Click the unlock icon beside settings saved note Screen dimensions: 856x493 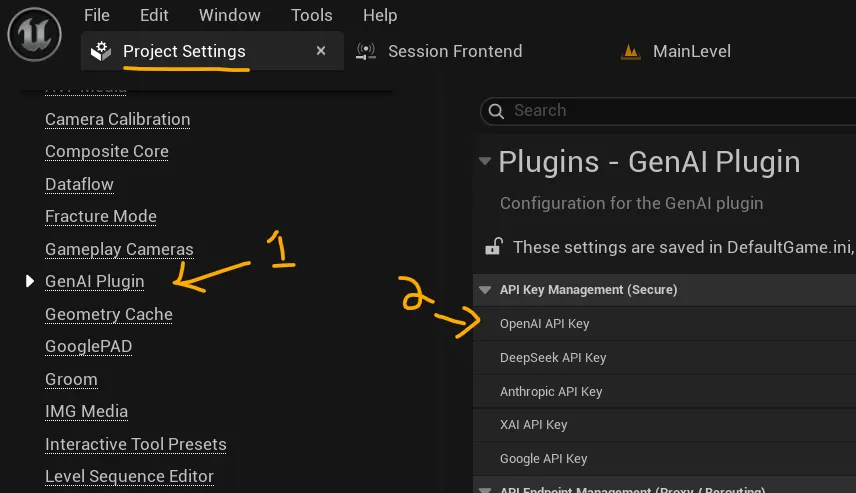(x=494, y=246)
